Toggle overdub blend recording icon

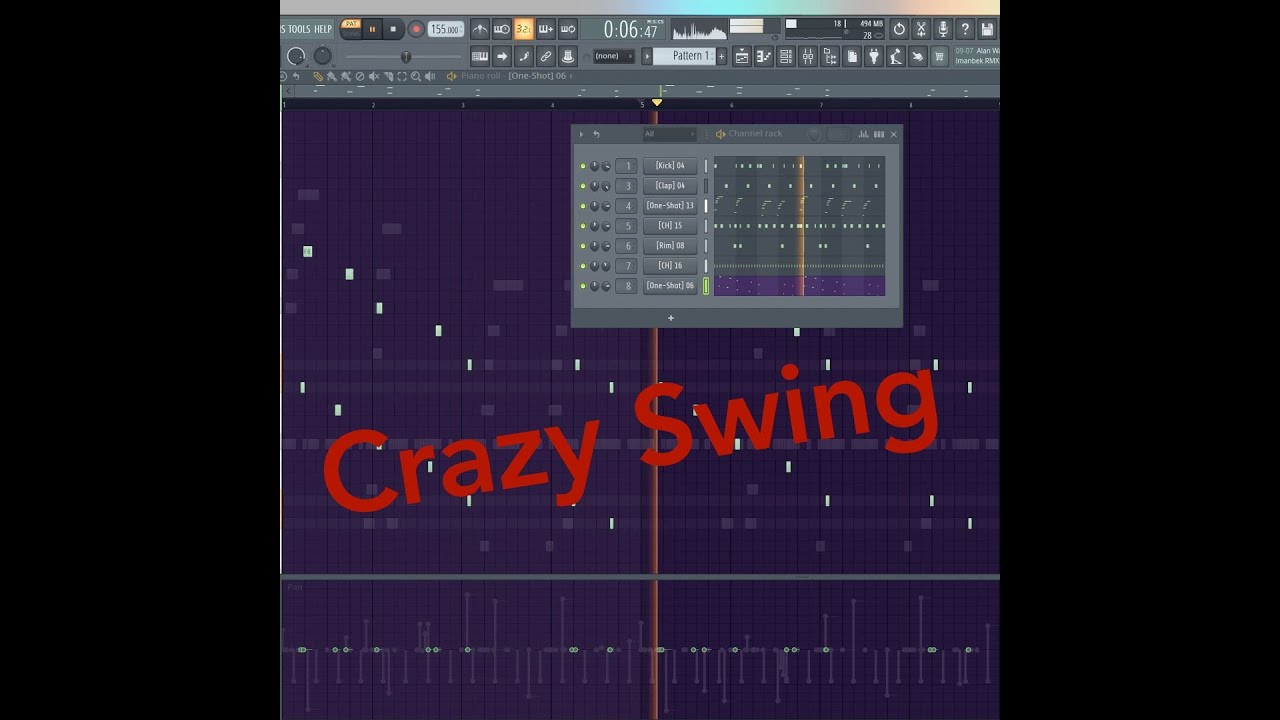click(x=546, y=29)
